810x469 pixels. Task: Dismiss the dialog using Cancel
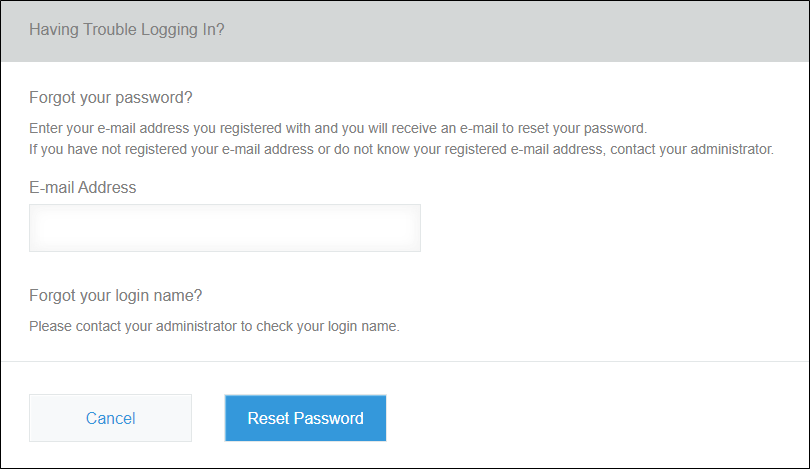pyautogui.click(x=110, y=418)
